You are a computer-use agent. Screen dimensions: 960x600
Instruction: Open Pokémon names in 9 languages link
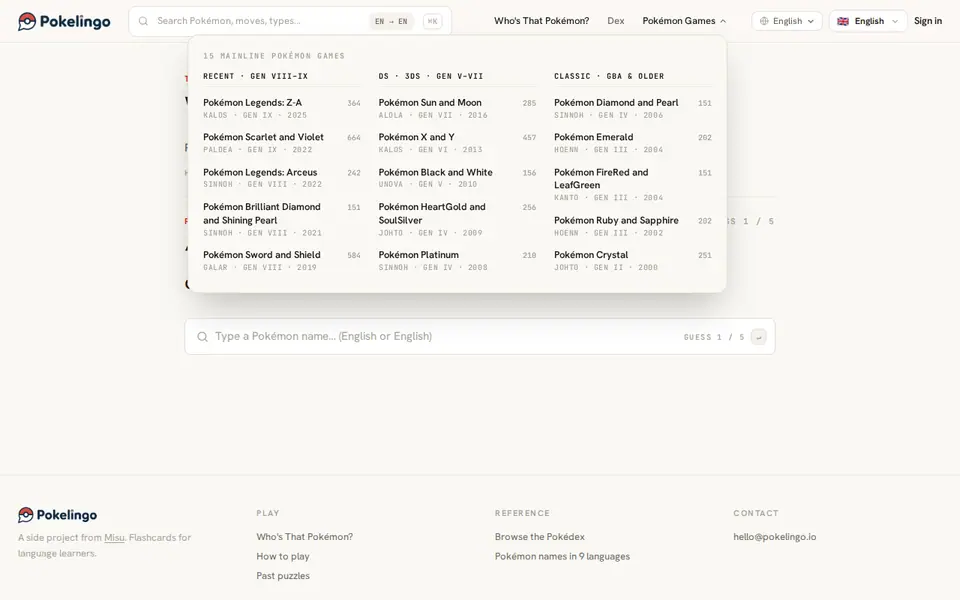click(x=562, y=557)
